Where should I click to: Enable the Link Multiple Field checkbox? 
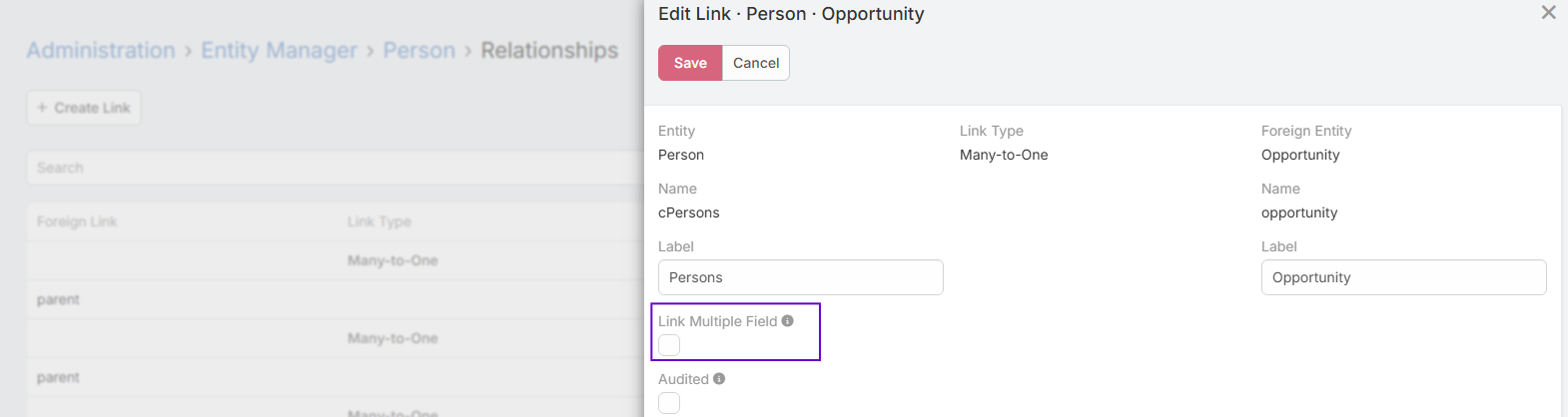(x=669, y=345)
